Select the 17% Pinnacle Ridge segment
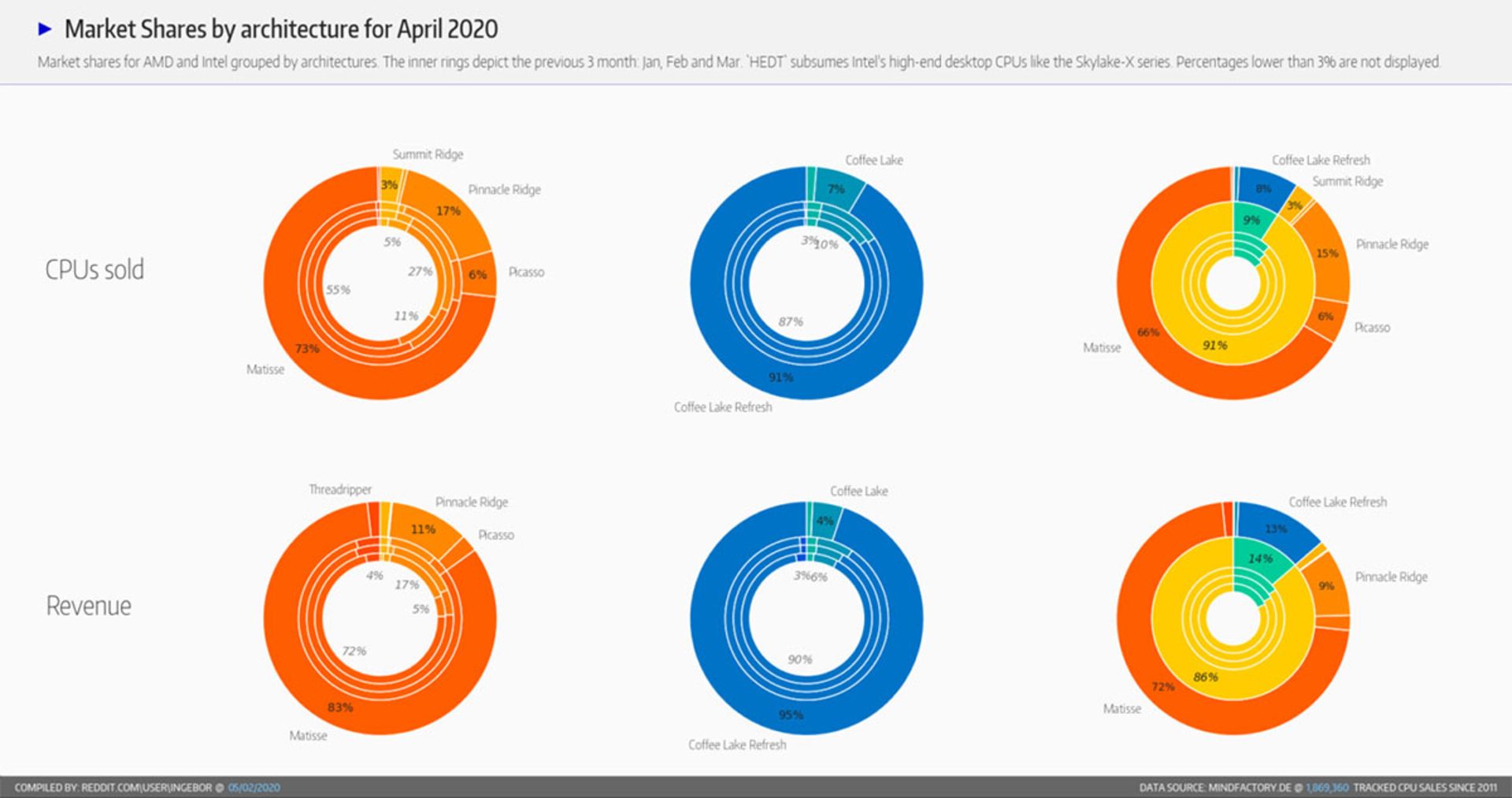Screen dimensions: 1512x798 click(448, 211)
